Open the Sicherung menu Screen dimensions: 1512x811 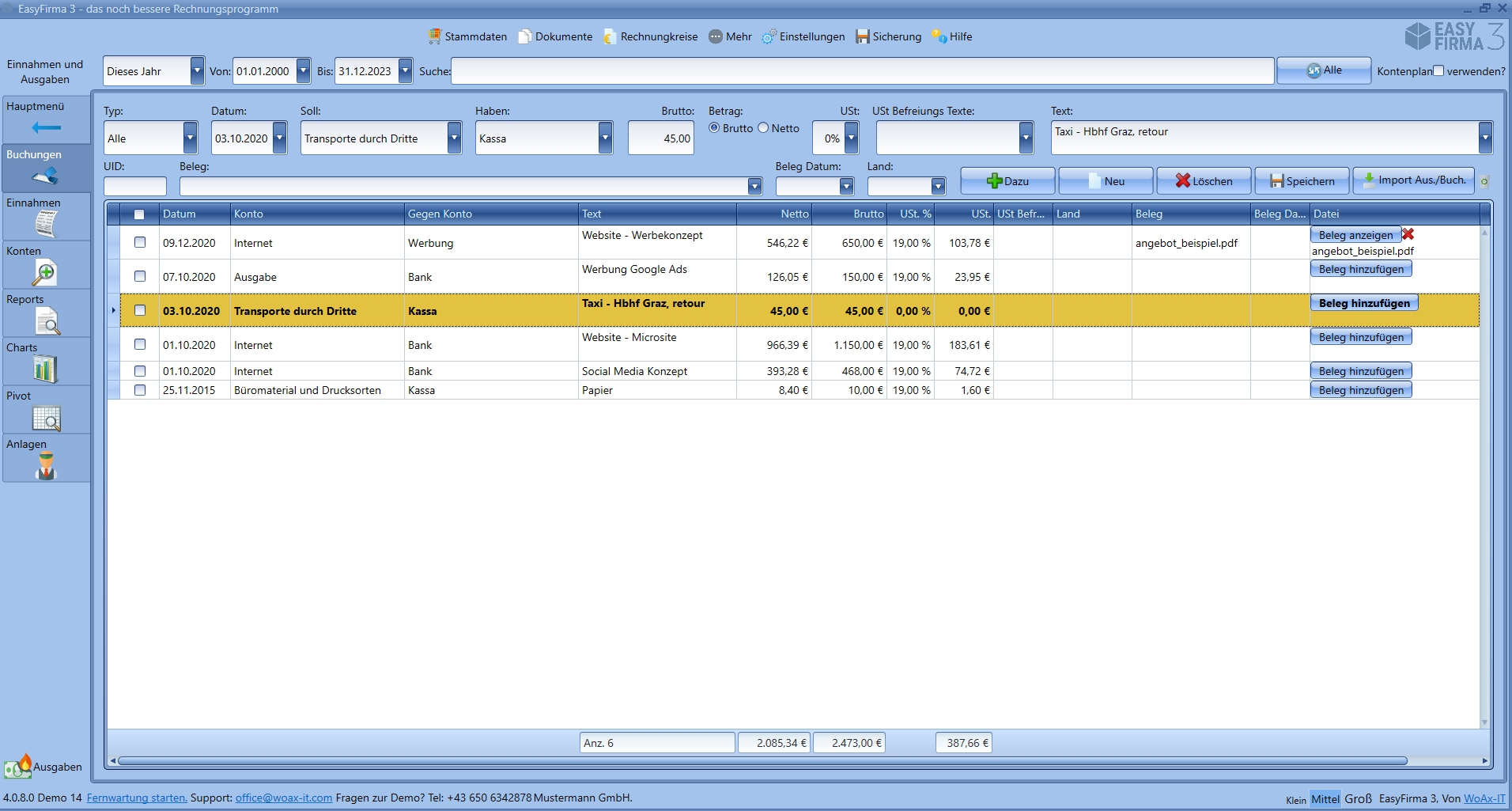[x=889, y=36]
